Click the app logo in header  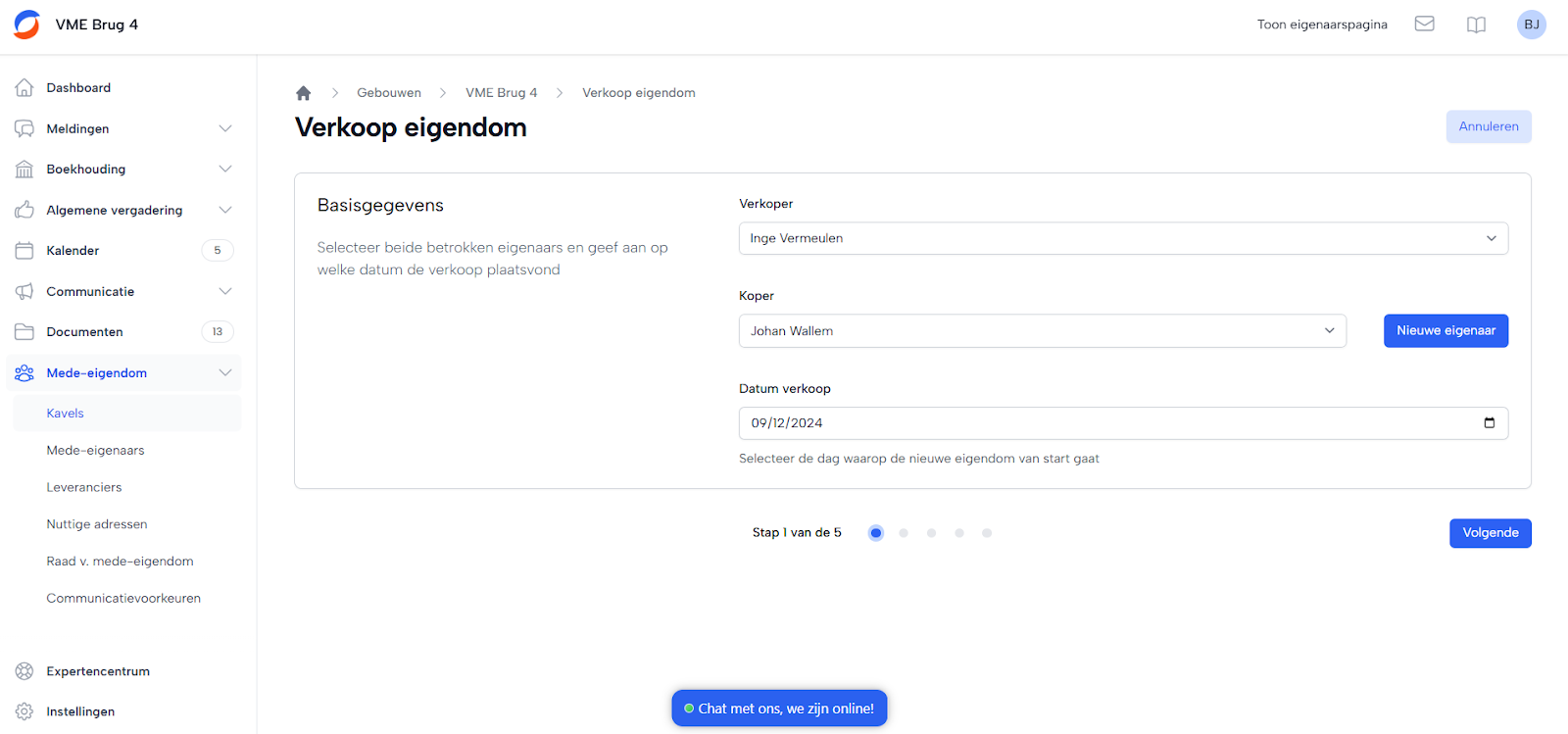tap(27, 24)
